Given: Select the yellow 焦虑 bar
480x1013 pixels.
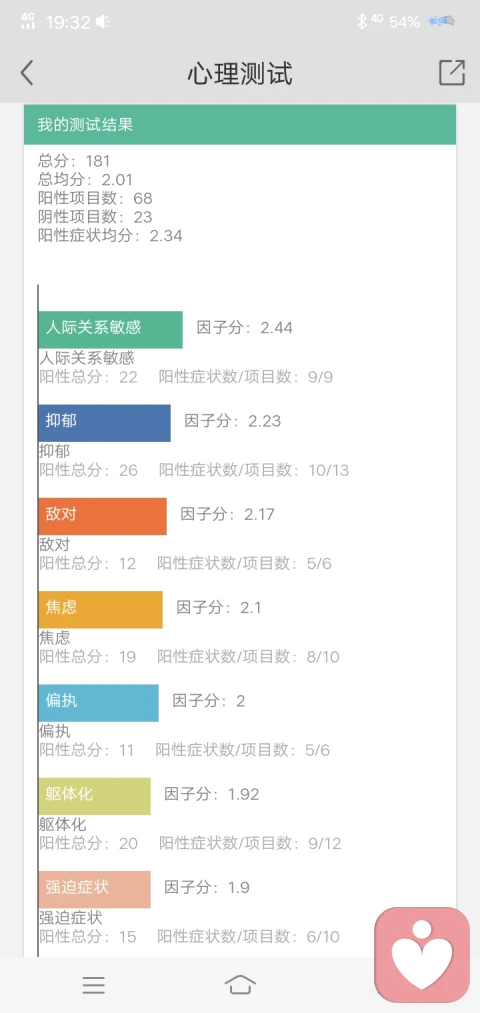Looking at the screenshot, I should 101,609.
